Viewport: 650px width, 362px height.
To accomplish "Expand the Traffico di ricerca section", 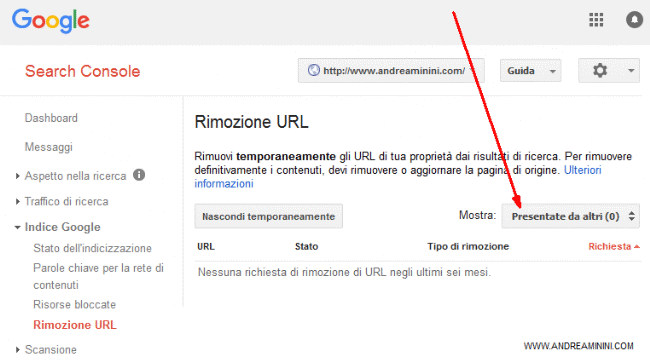I will [17, 202].
